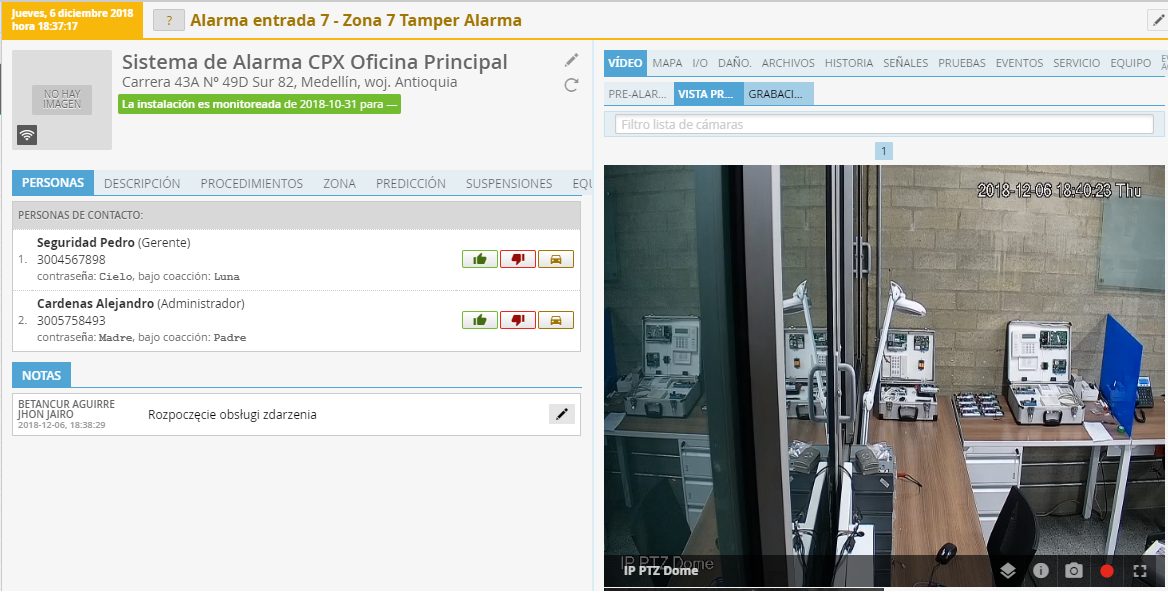Switch to SERVICIO tab
Image resolution: width=1168 pixels, height=591 pixels.
pos(1077,63)
